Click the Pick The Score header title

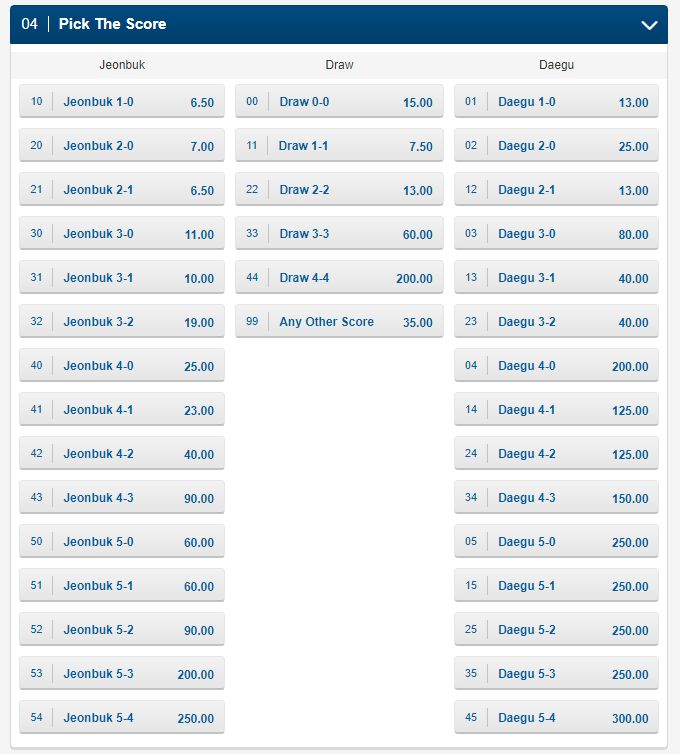pos(112,24)
